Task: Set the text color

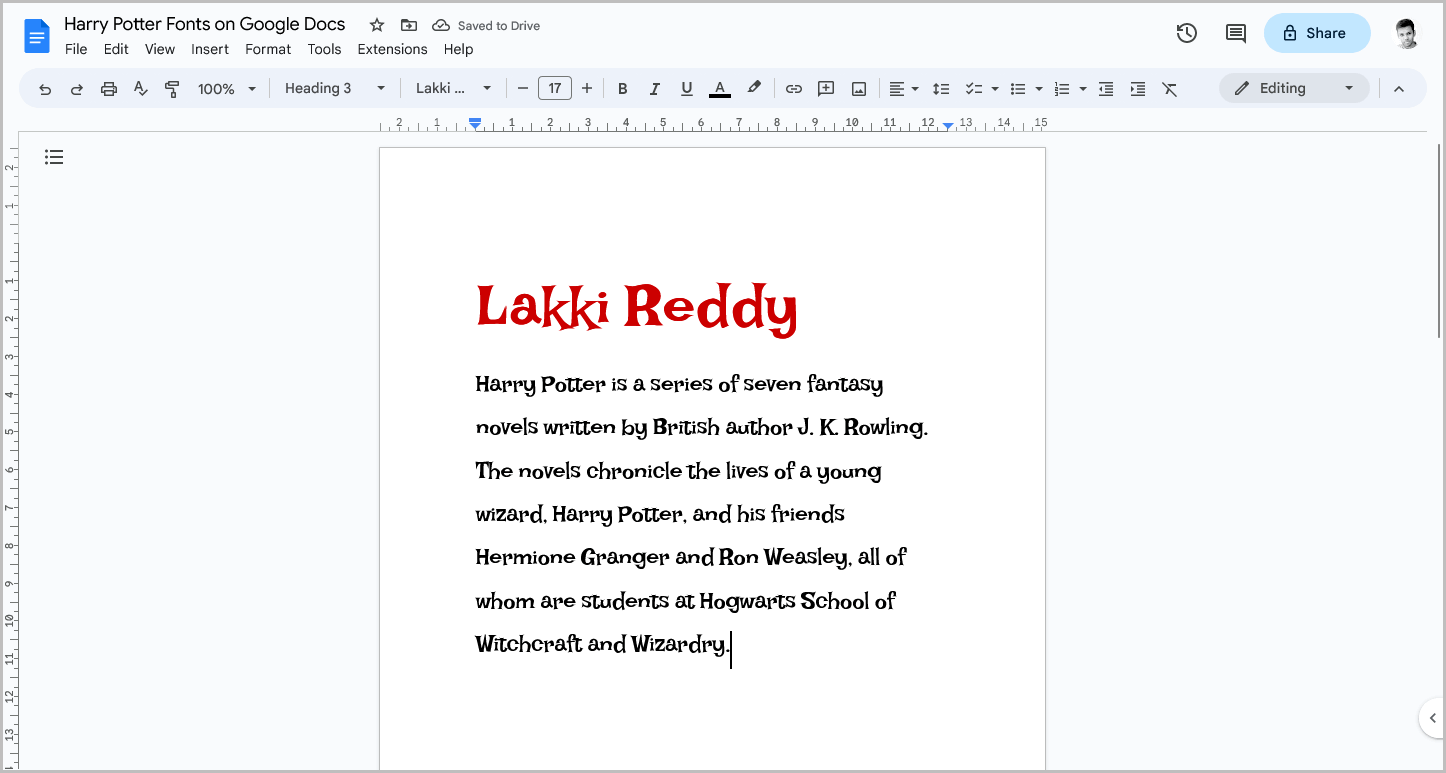Action: 719,88
